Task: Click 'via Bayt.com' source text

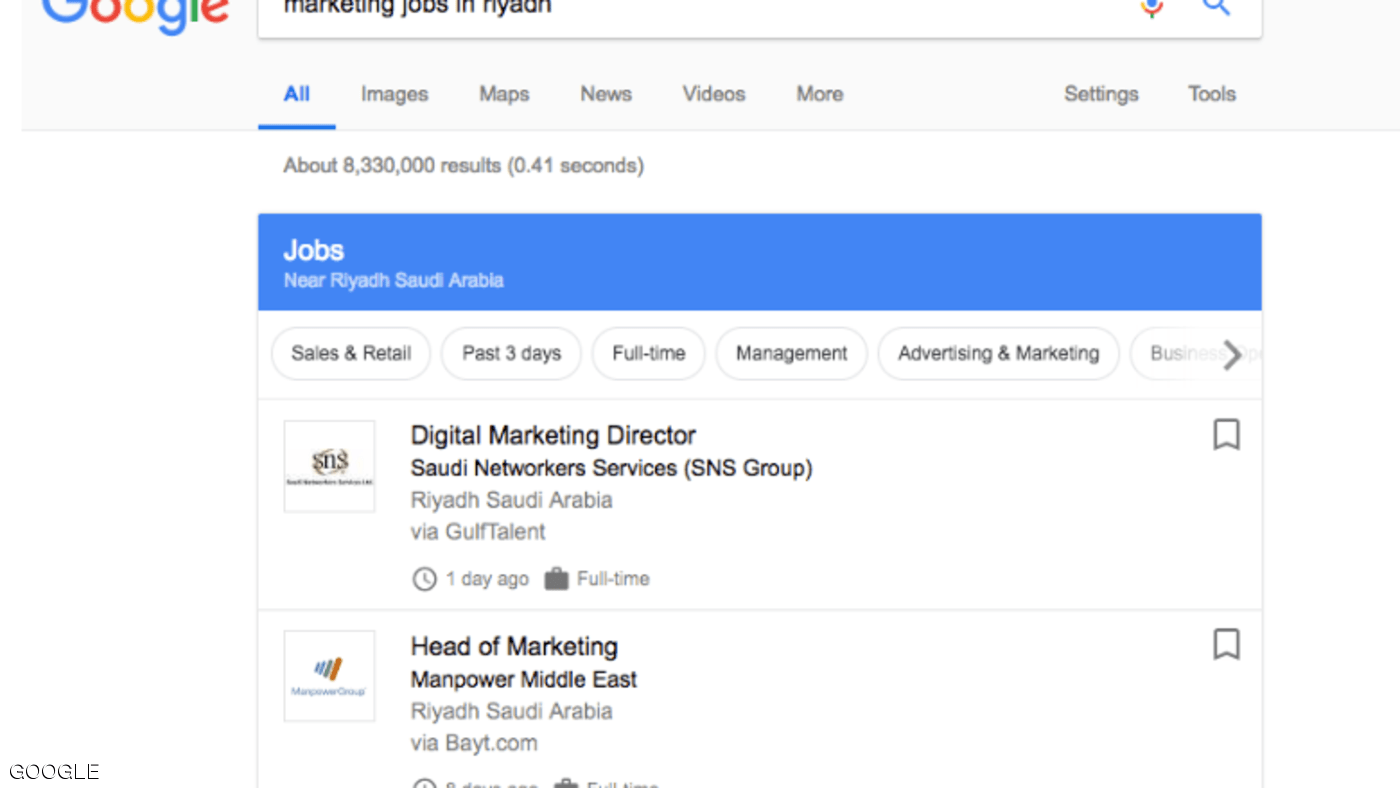Action: pos(474,743)
